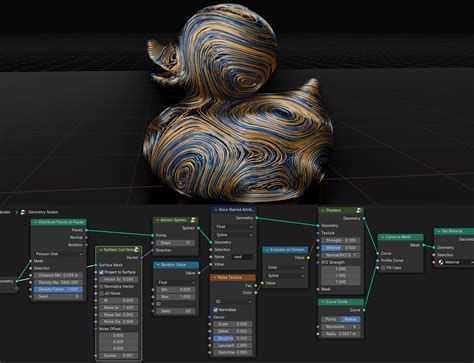Click the Density Factor slider

pyautogui.click(x=59, y=289)
